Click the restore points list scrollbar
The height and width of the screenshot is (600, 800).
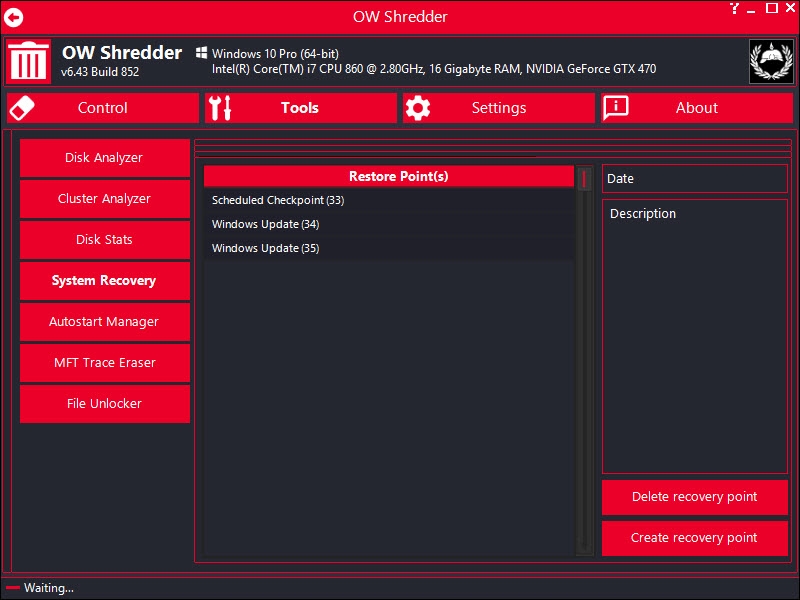pos(584,360)
